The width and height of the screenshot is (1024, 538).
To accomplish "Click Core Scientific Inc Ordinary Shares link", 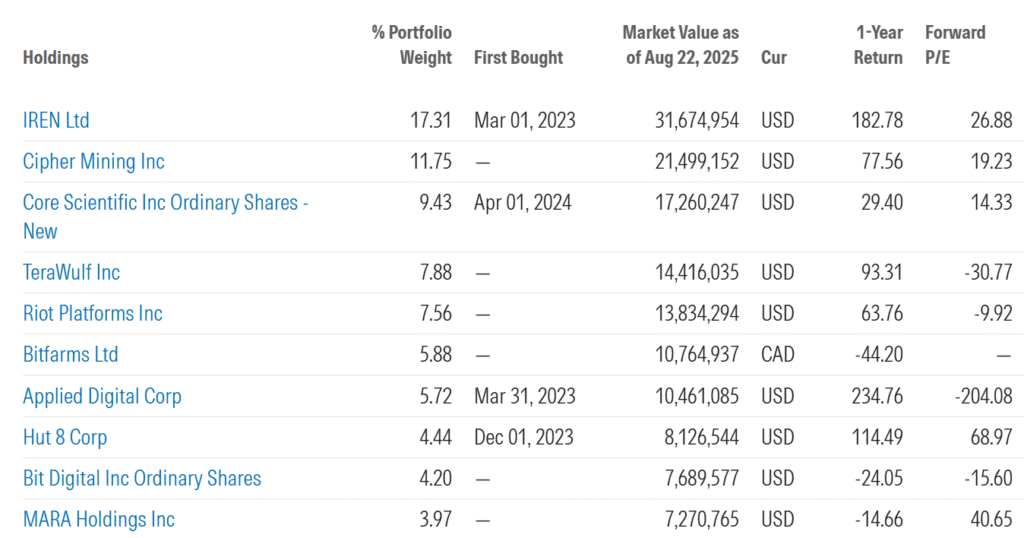I will click(165, 203).
